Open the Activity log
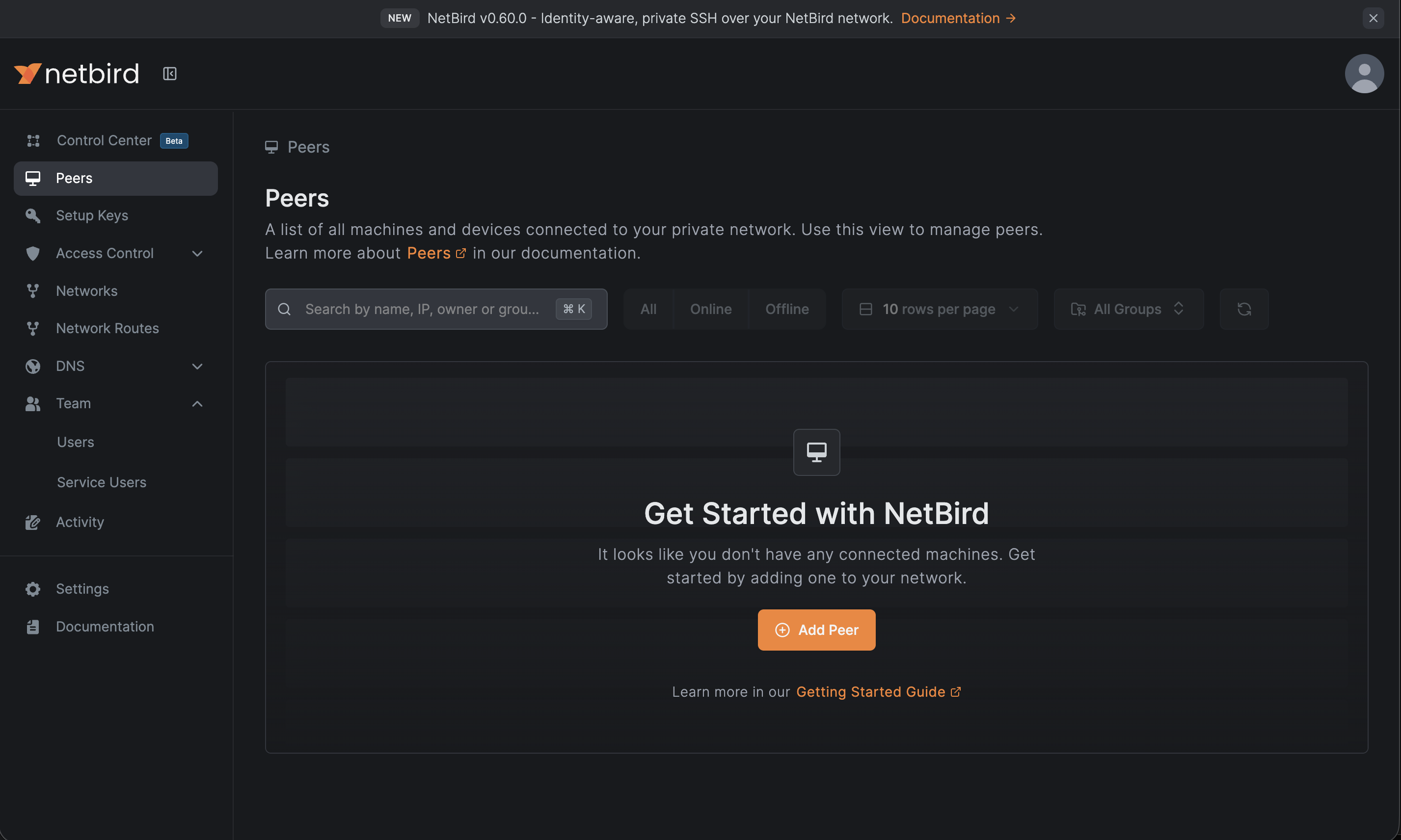 [x=80, y=522]
